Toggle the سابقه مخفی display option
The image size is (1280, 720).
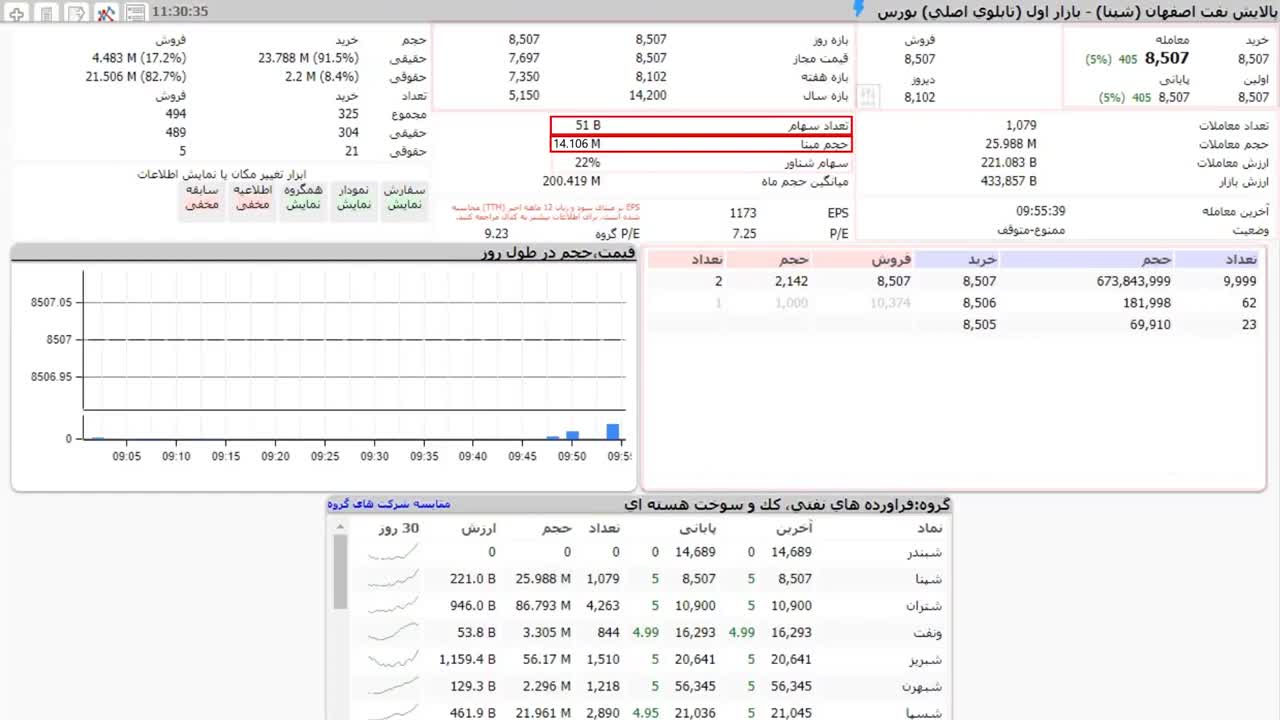[x=202, y=197]
